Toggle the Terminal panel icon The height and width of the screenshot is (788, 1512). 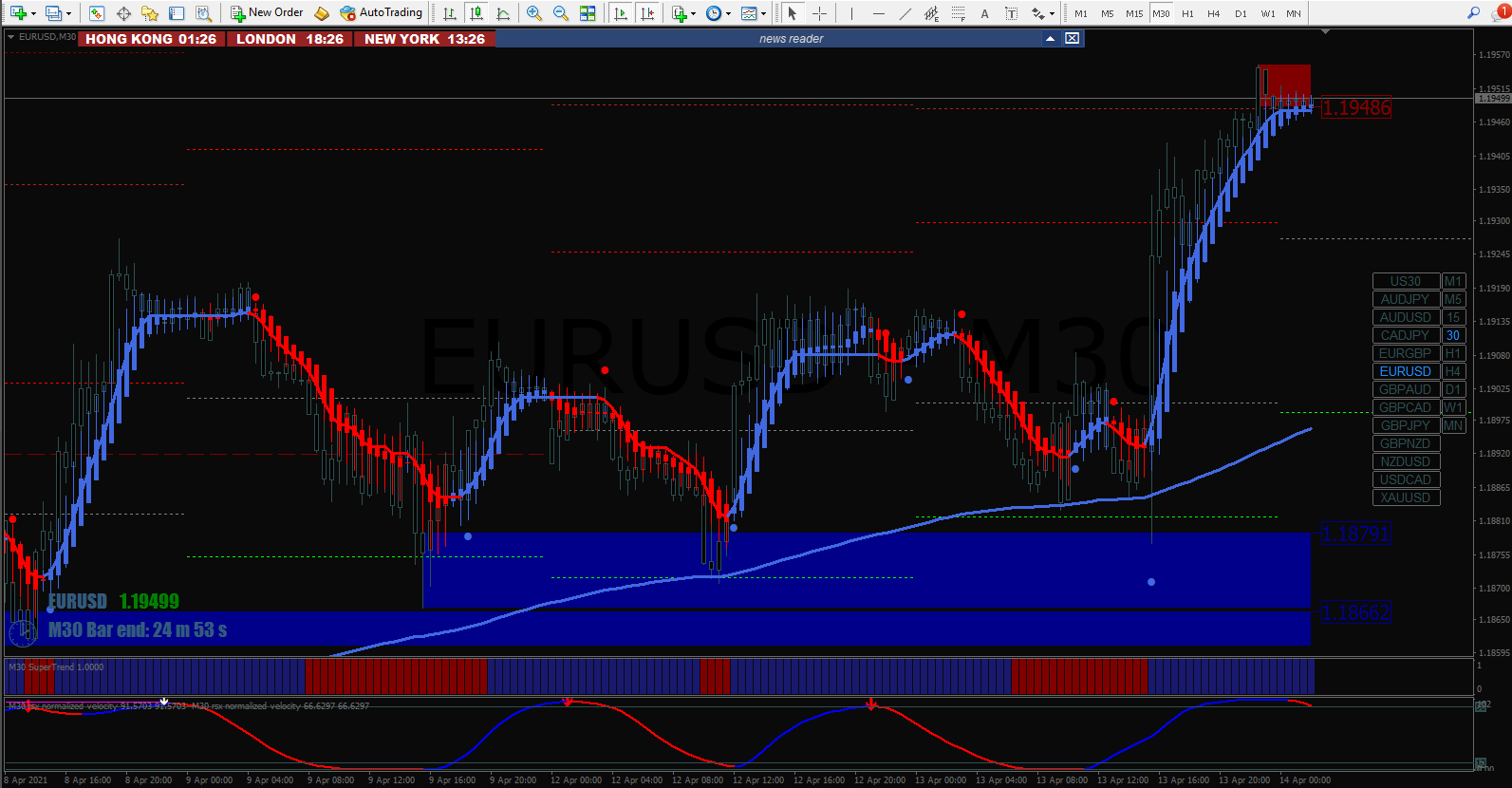(x=177, y=13)
